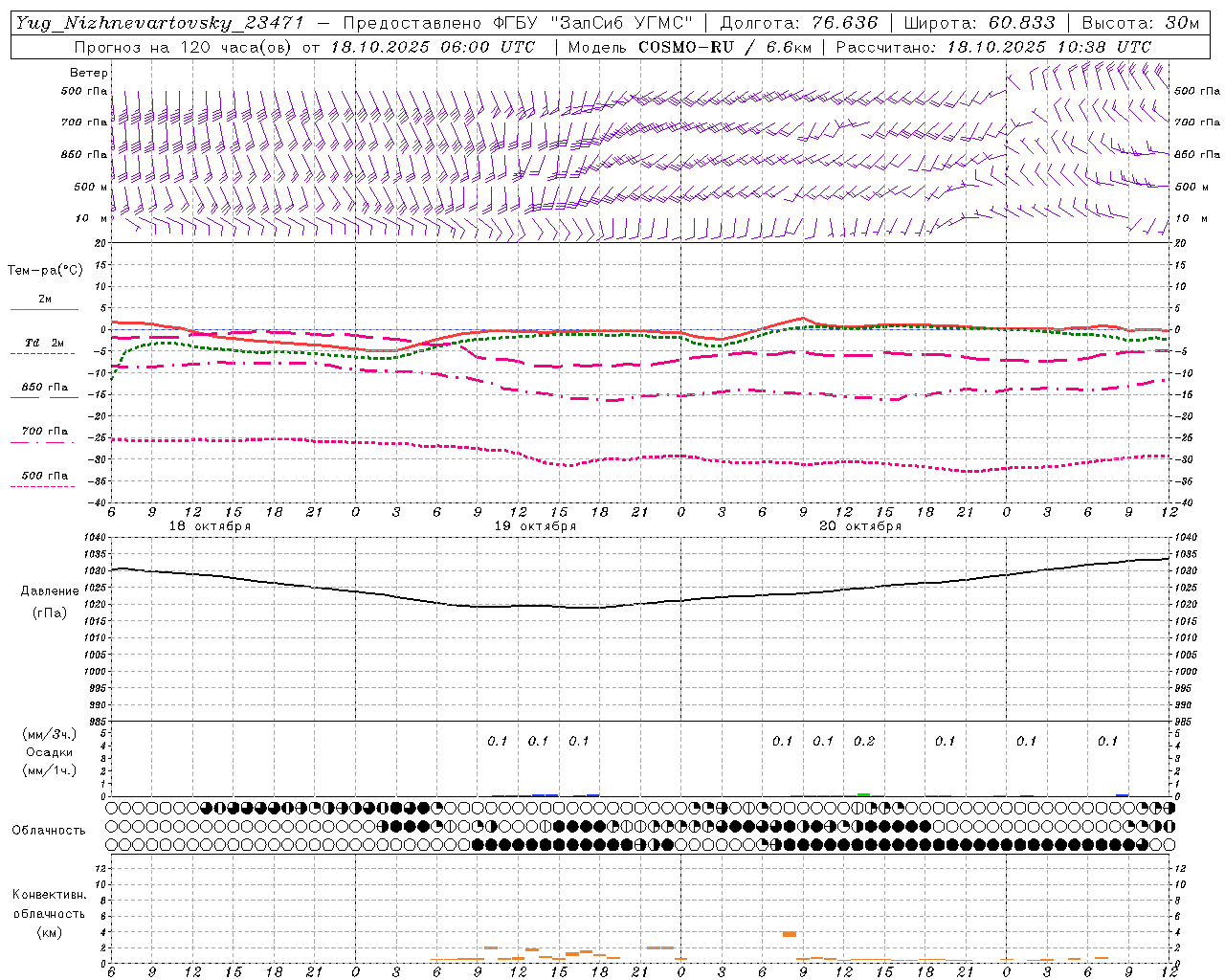Image resolution: width=1225 pixels, height=980 pixels.
Task: Click the thick orange convective bar near 4 km
Action: point(789,934)
